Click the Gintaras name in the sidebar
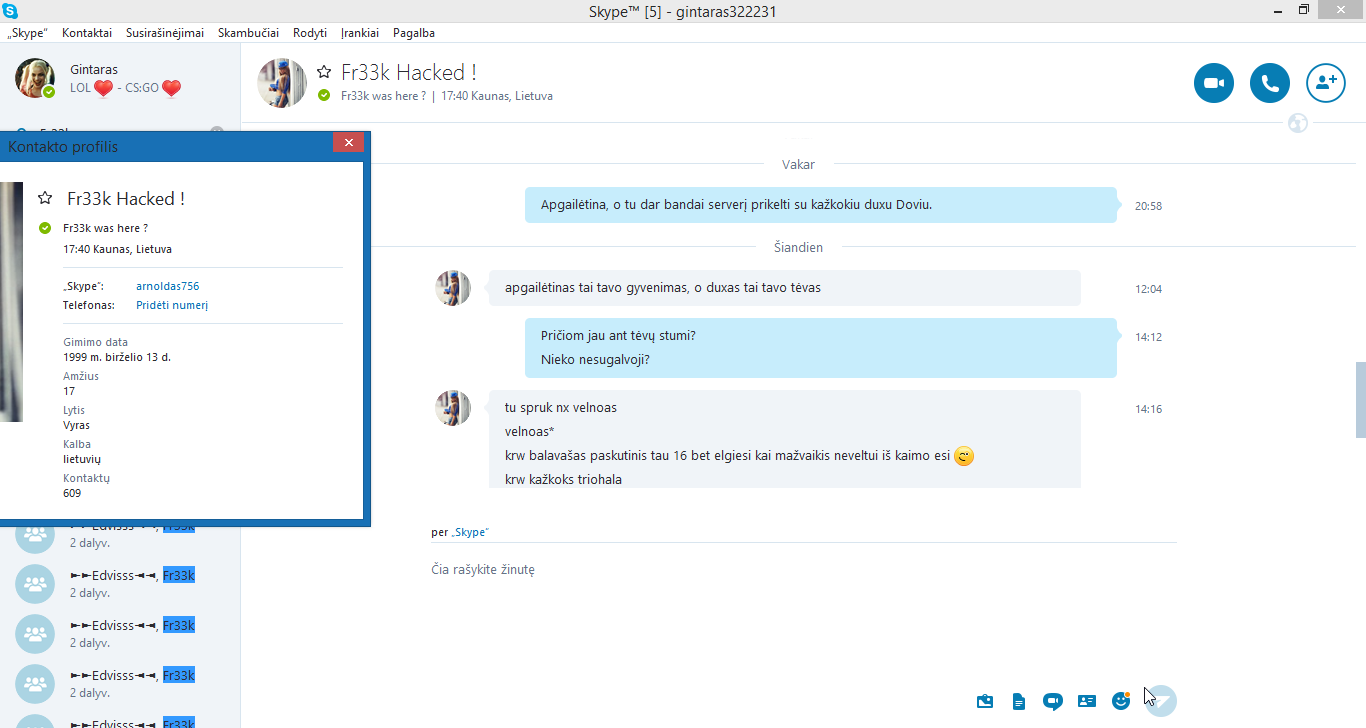Screen dimensions: 1366x728 pyautogui.click(x=94, y=69)
